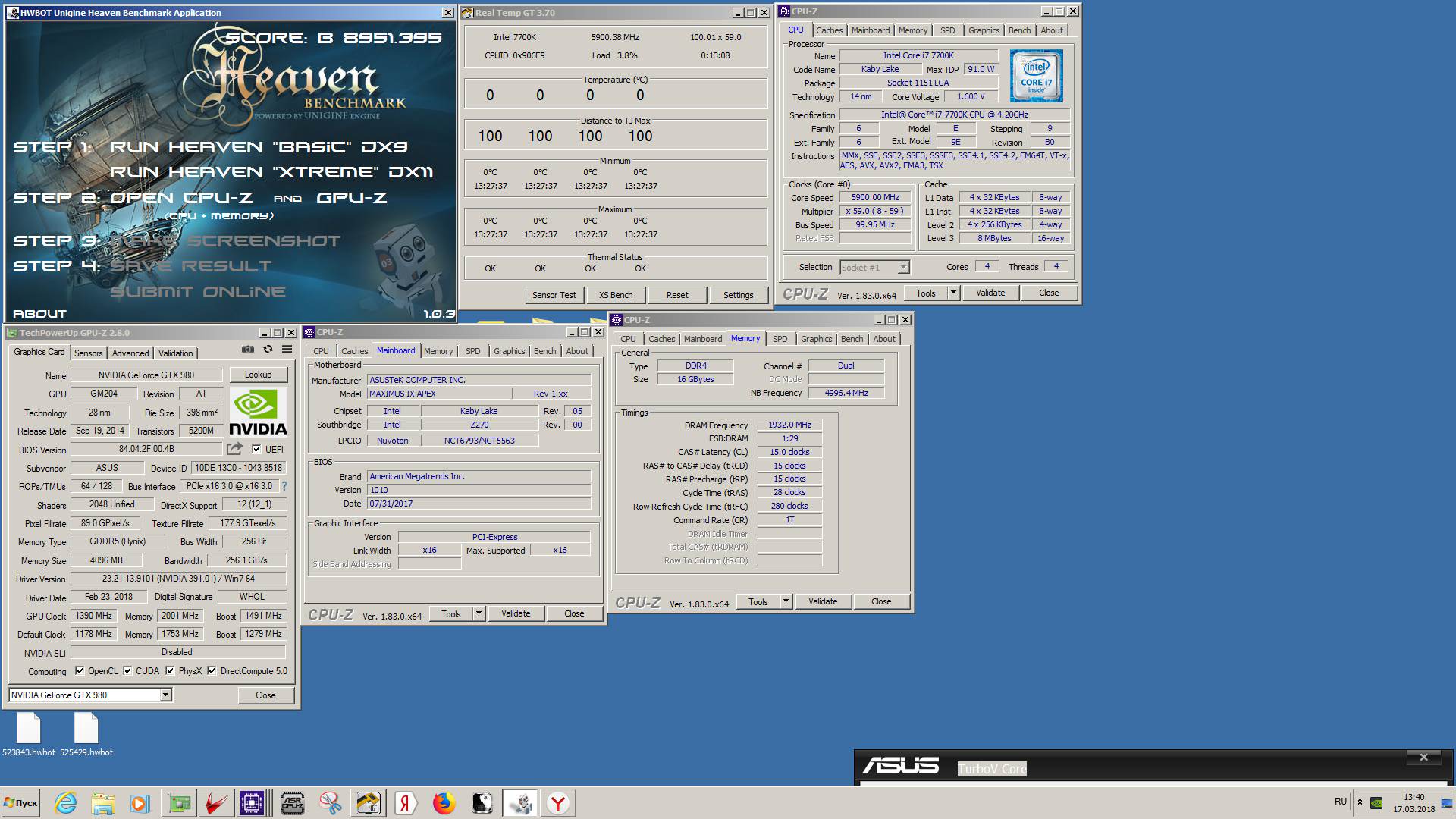
Task: Toggle the OpenCL checkbox in GPU-Z
Action: coord(80,670)
